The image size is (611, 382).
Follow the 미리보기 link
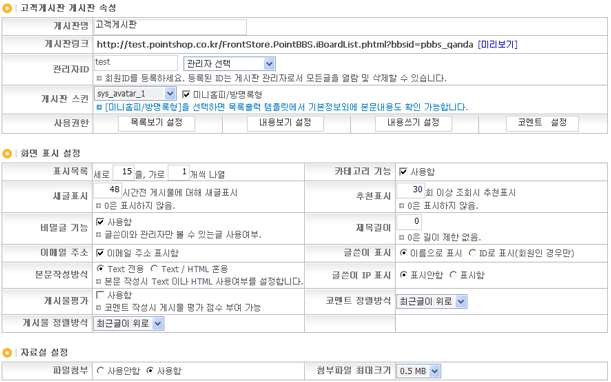498,44
